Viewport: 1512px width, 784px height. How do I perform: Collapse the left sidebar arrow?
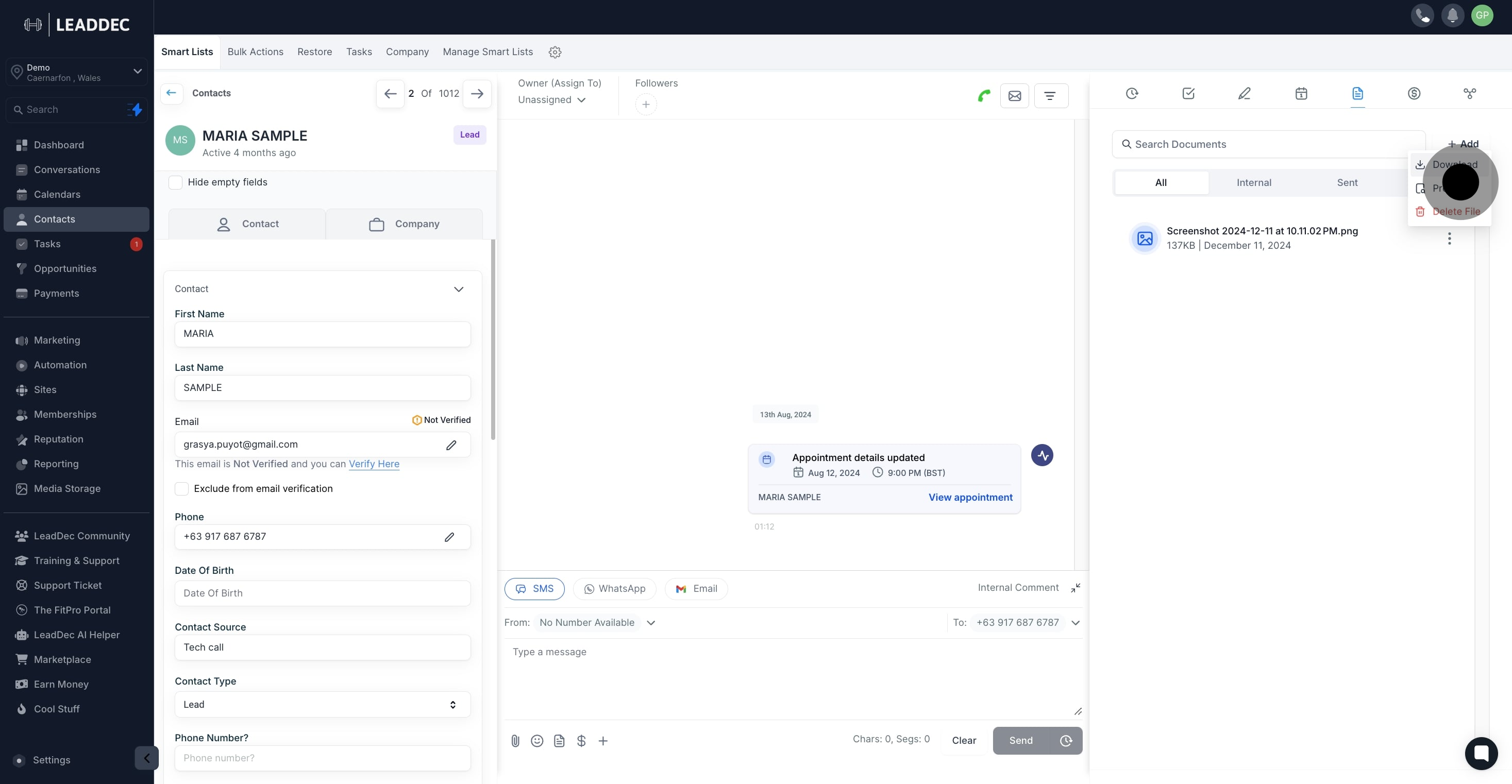tap(147, 758)
